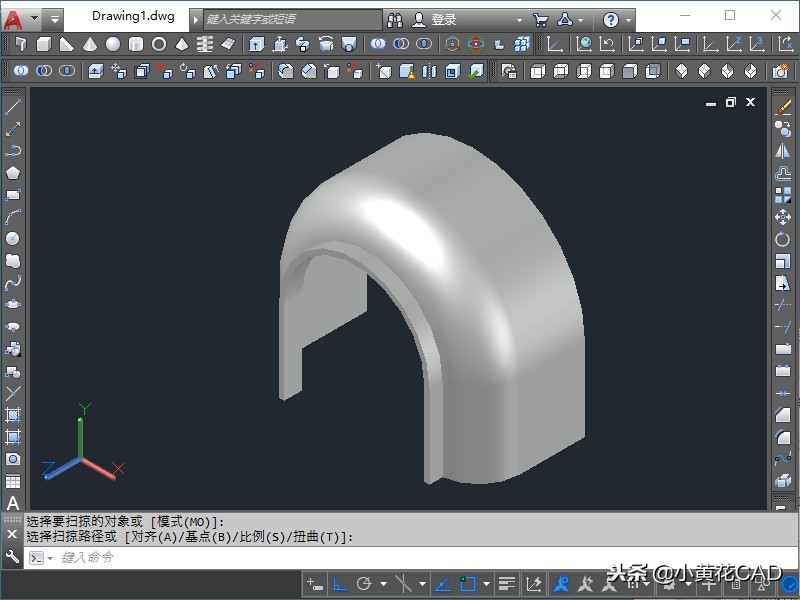
Task: Click the 登录 sign-in button
Action: pos(443,19)
